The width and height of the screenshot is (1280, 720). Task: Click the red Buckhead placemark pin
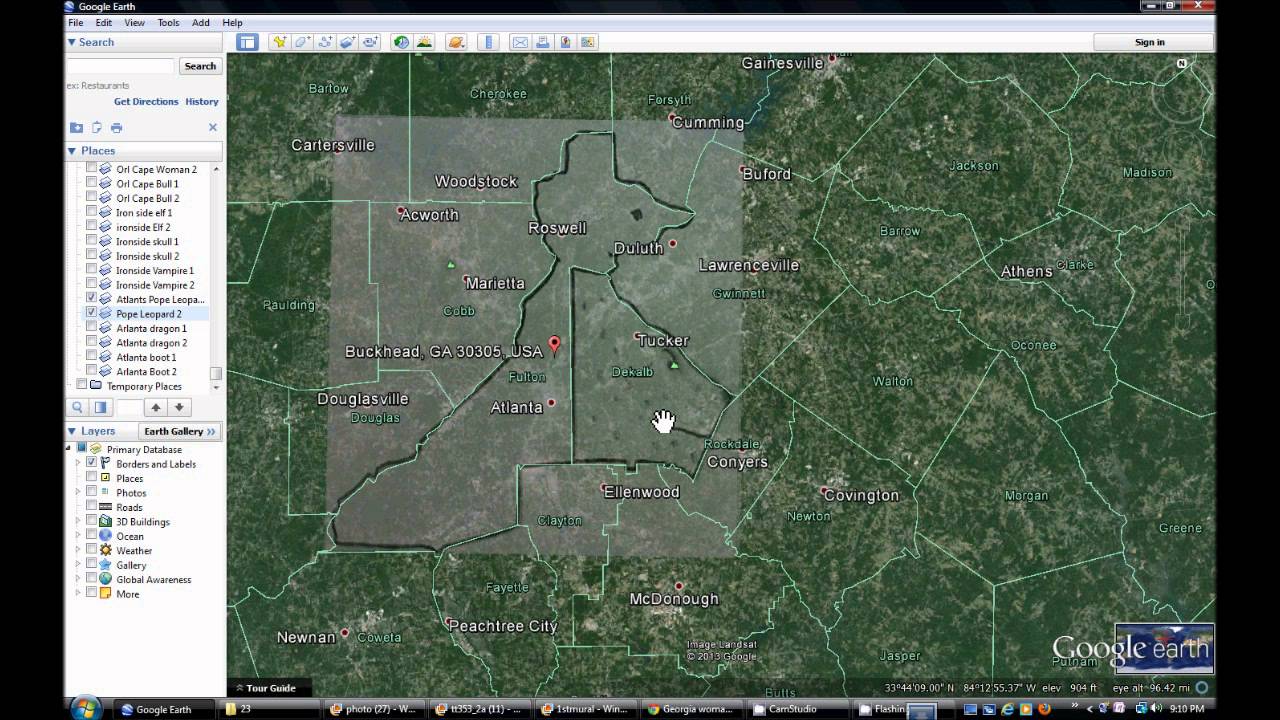click(554, 346)
